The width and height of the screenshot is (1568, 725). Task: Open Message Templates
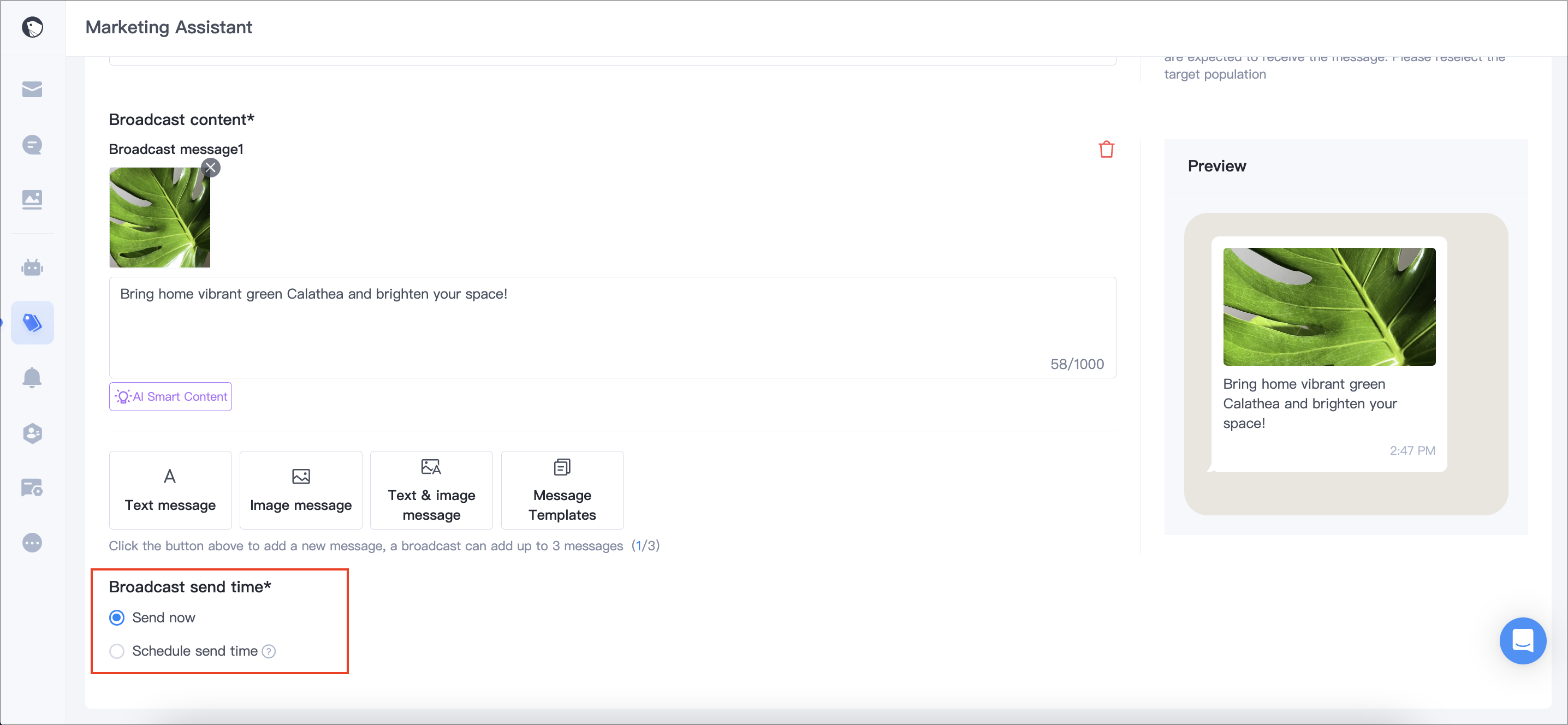(562, 490)
